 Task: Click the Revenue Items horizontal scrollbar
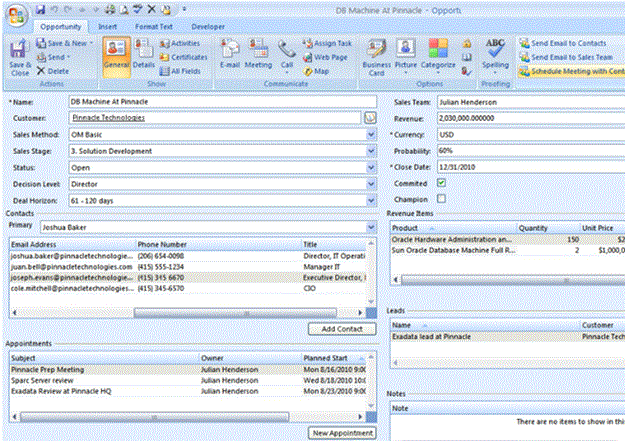(x=513, y=280)
